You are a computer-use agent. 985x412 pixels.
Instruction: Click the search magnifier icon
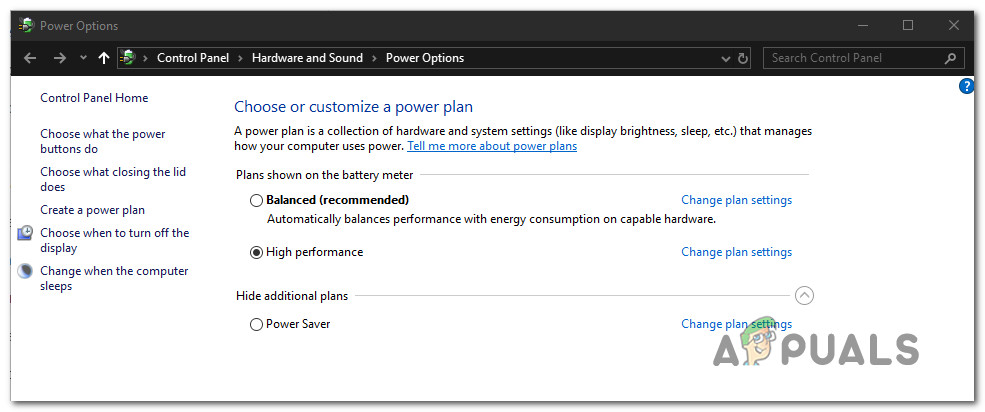[950, 58]
